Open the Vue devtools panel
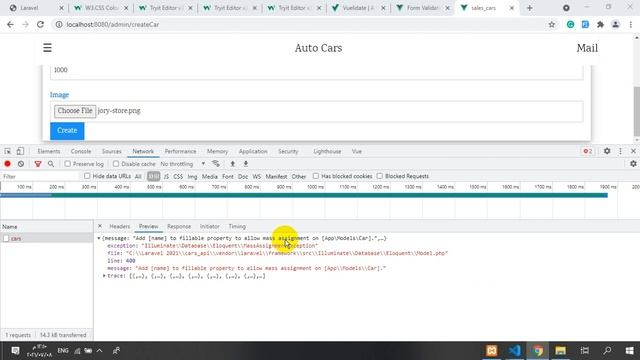 (x=357, y=151)
